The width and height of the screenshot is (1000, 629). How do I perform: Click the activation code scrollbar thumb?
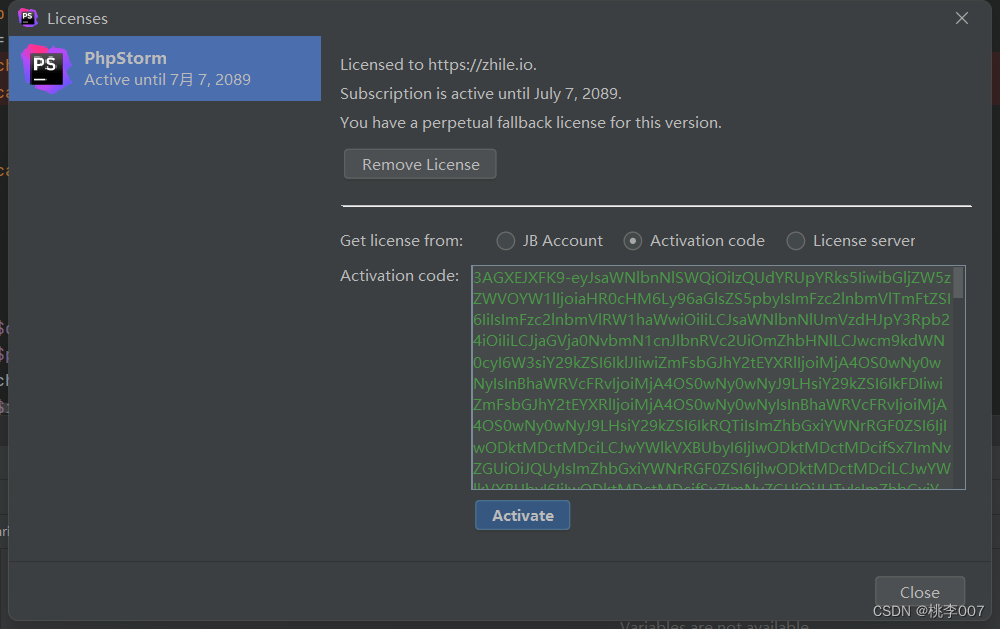(x=959, y=283)
